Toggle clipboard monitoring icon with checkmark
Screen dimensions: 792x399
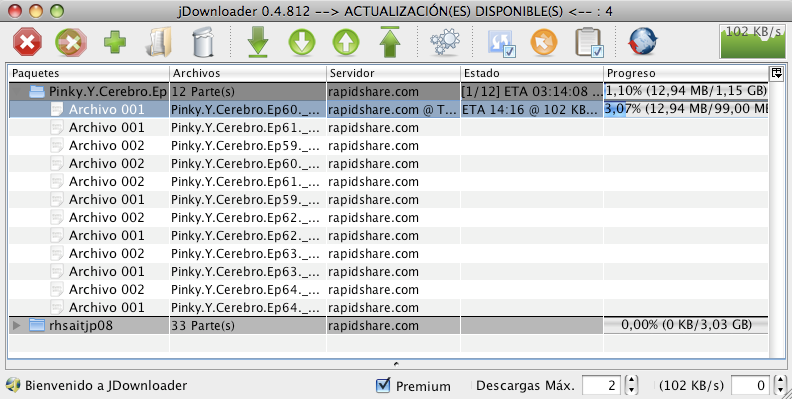(589, 42)
